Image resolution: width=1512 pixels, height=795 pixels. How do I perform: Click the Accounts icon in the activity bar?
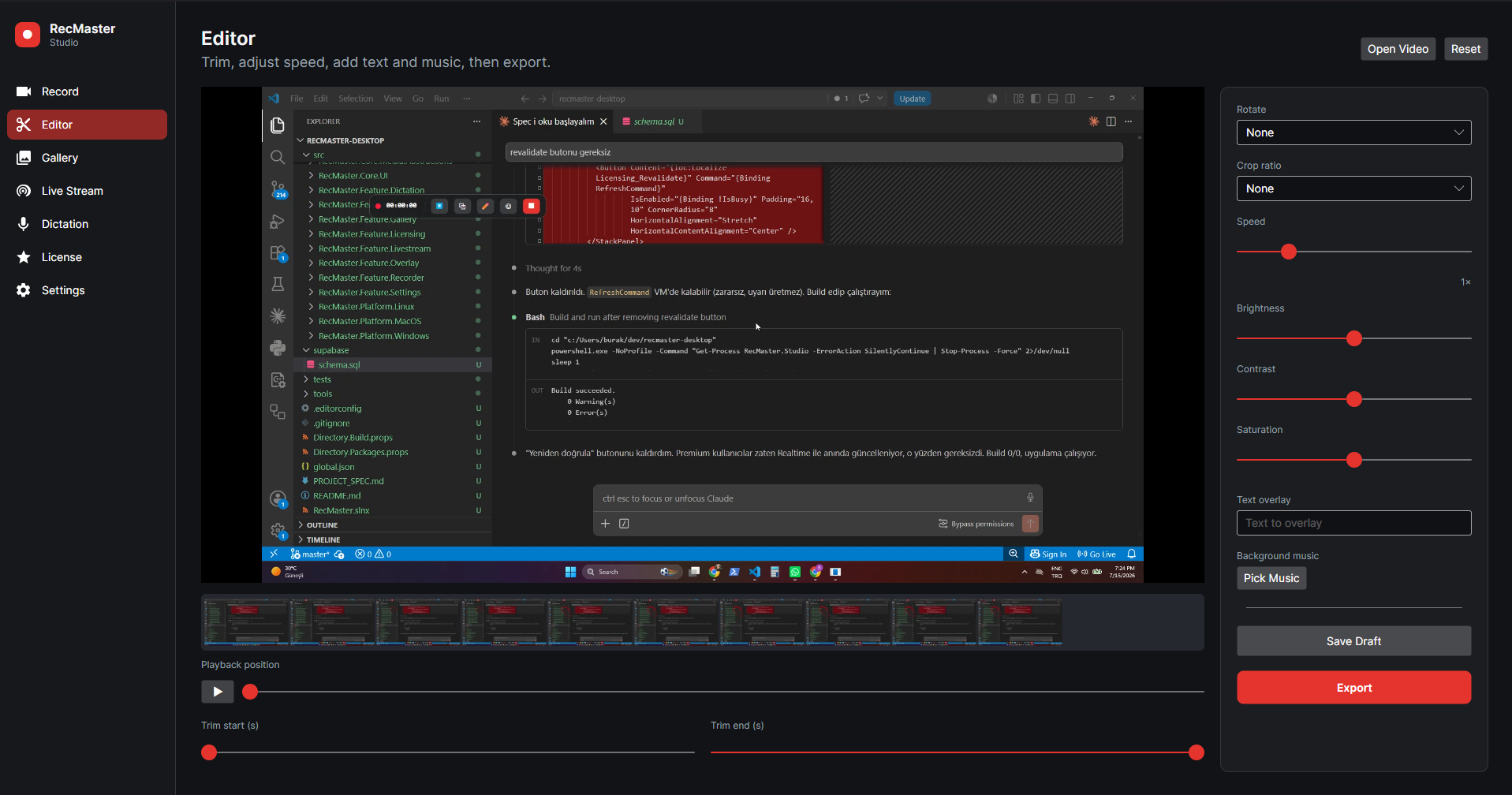pyautogui.click(x=278, y=499)
